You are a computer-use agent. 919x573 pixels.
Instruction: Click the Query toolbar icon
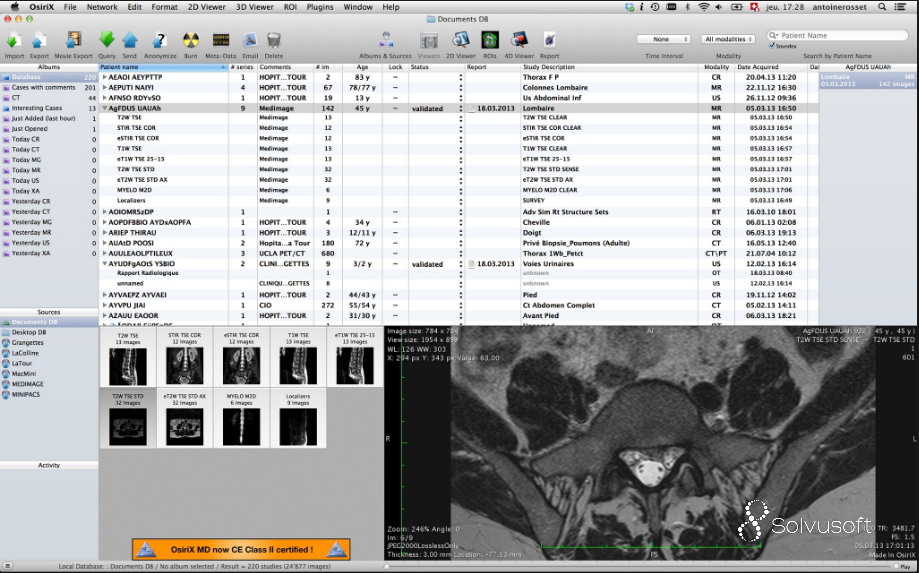107,40
